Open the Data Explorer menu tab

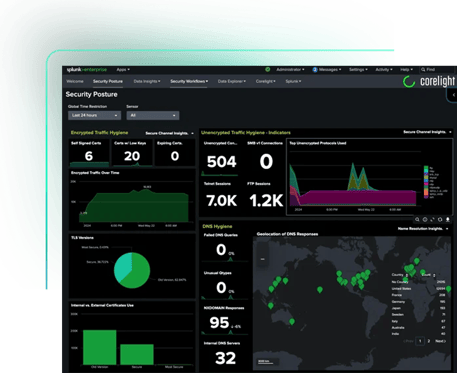pos(232,81)
